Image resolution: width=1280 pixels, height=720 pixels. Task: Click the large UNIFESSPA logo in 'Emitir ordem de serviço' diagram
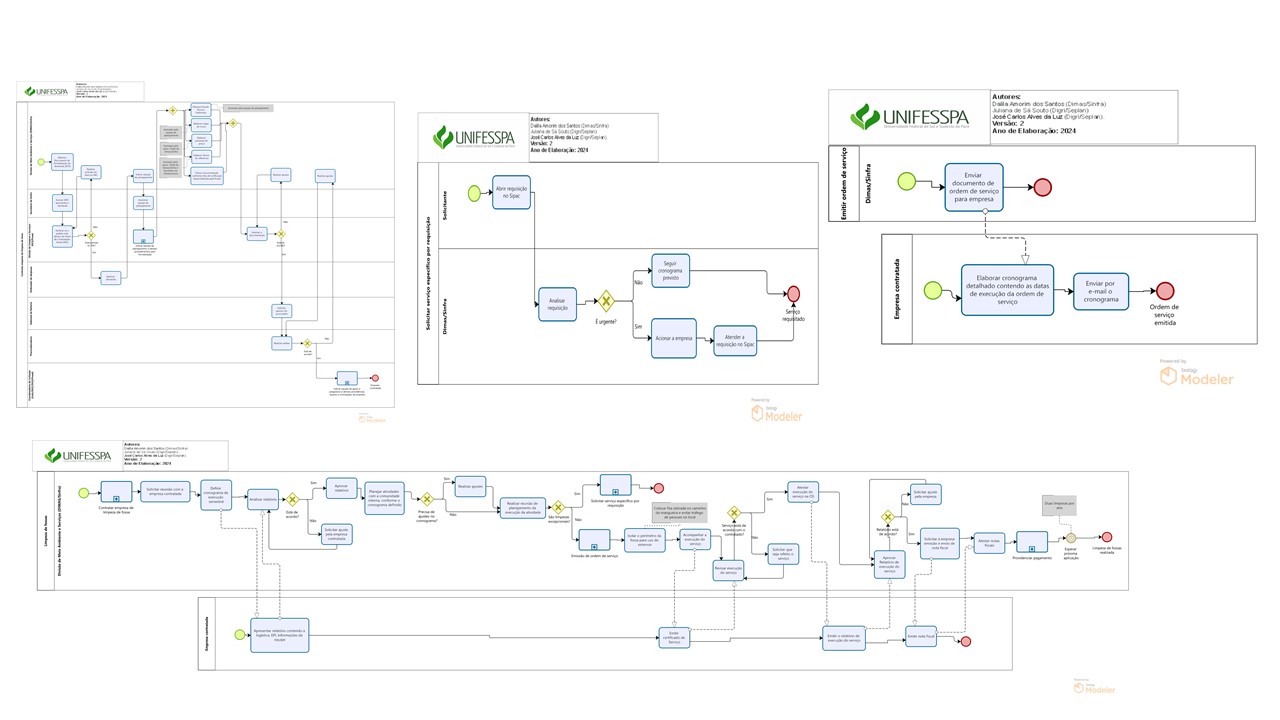[909, 116]
